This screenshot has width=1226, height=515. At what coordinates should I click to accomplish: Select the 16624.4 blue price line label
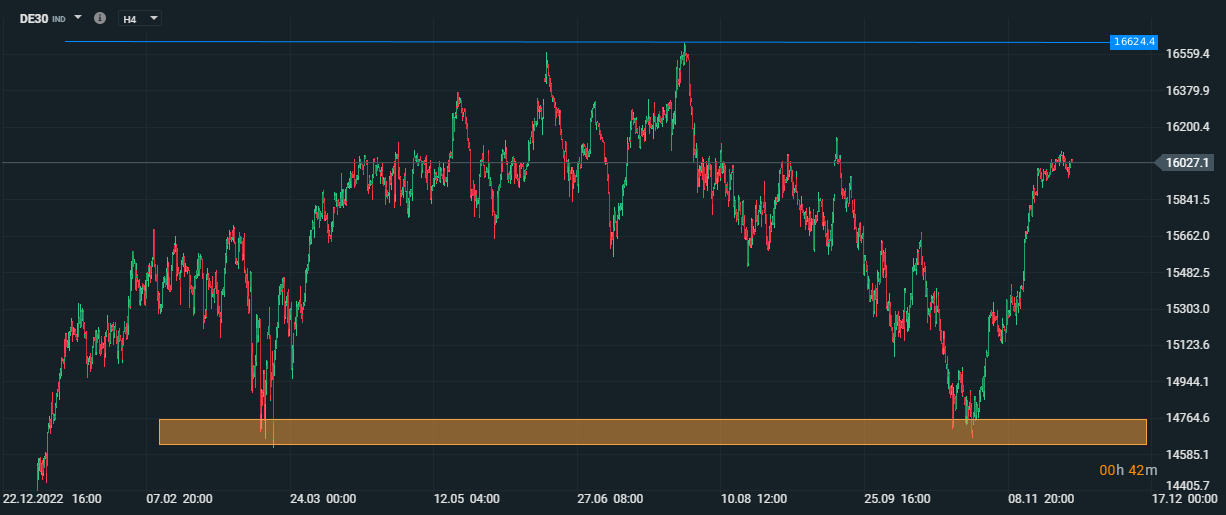point(1134,42)
